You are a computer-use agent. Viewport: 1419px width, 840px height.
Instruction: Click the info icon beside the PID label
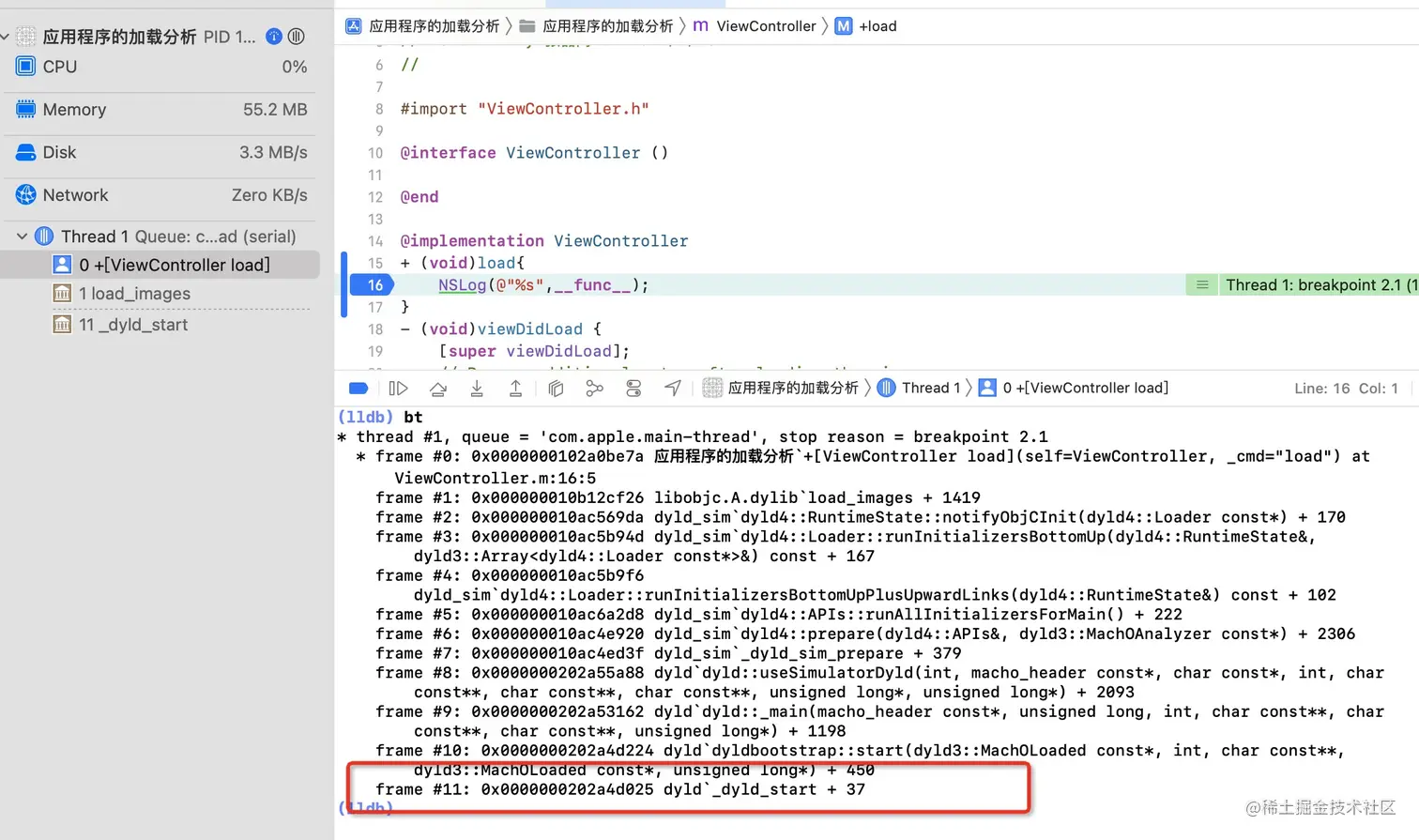pyautogui.click(x=274, y=37)
